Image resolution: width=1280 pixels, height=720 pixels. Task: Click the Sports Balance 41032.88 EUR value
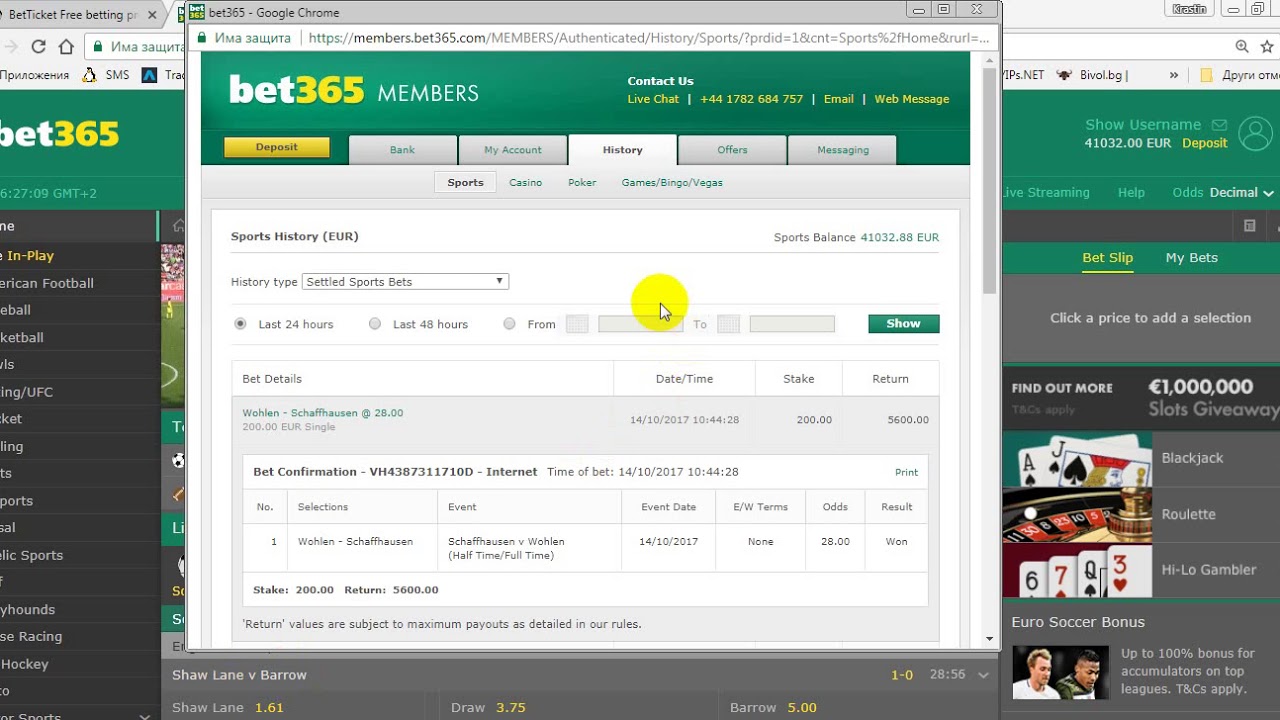[900, 238]
